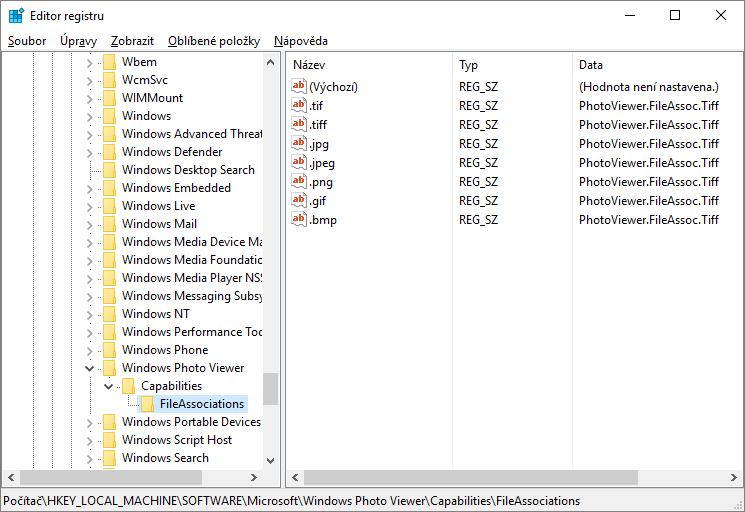Click the FileAssociations folder icon
Image resolution: width=745 pixels, height=512 pixels.
tap(147, 404)
